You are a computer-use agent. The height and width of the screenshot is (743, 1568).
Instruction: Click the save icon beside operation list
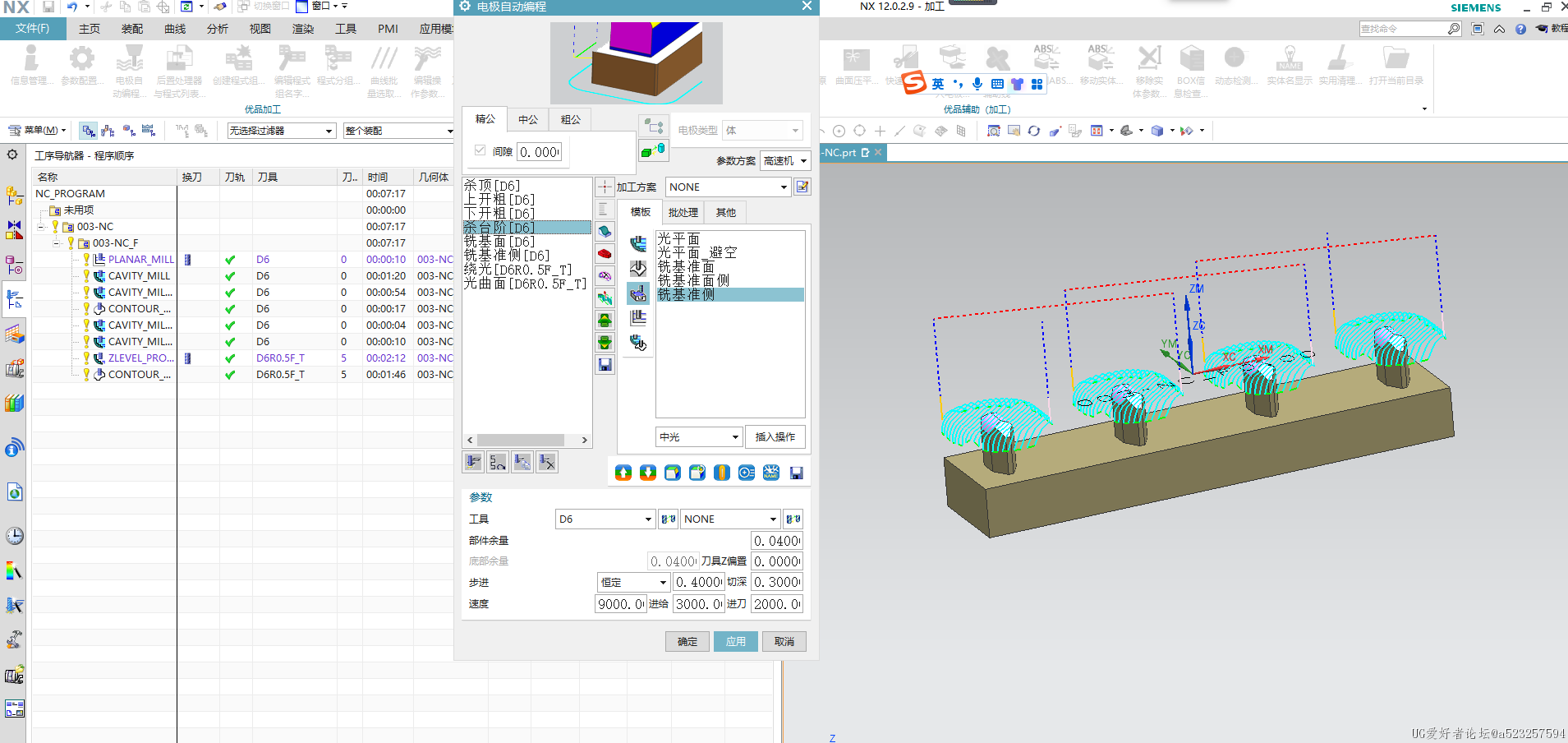605,365
